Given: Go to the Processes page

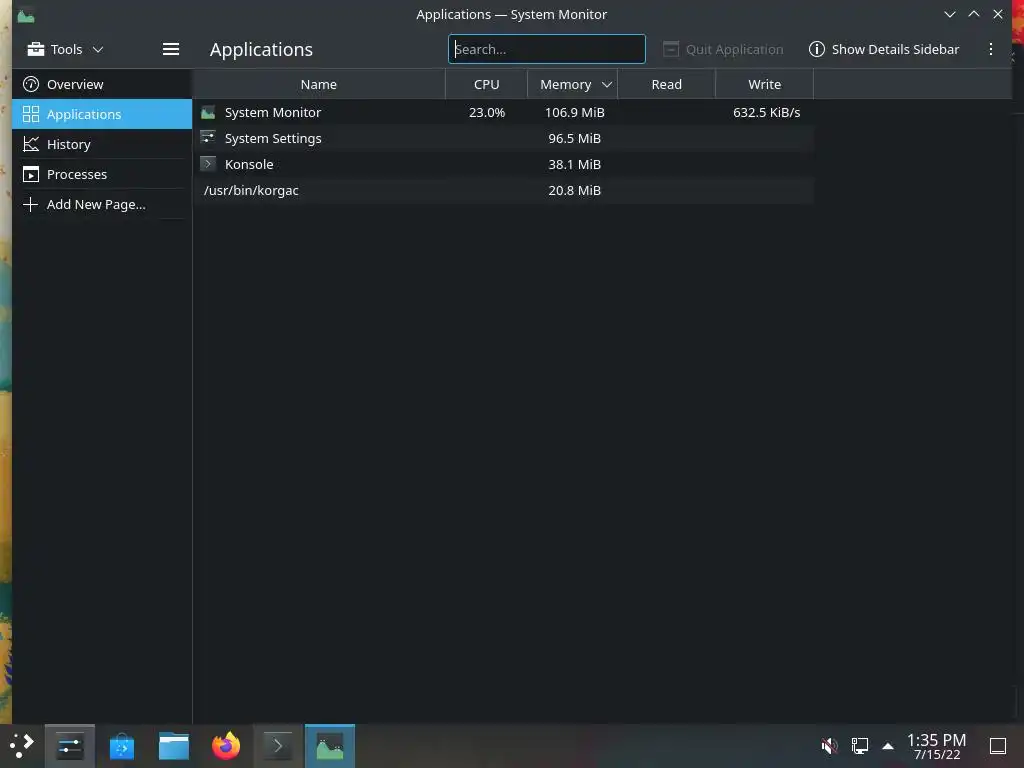Looking at the screenshot, I should click(102, 174).
